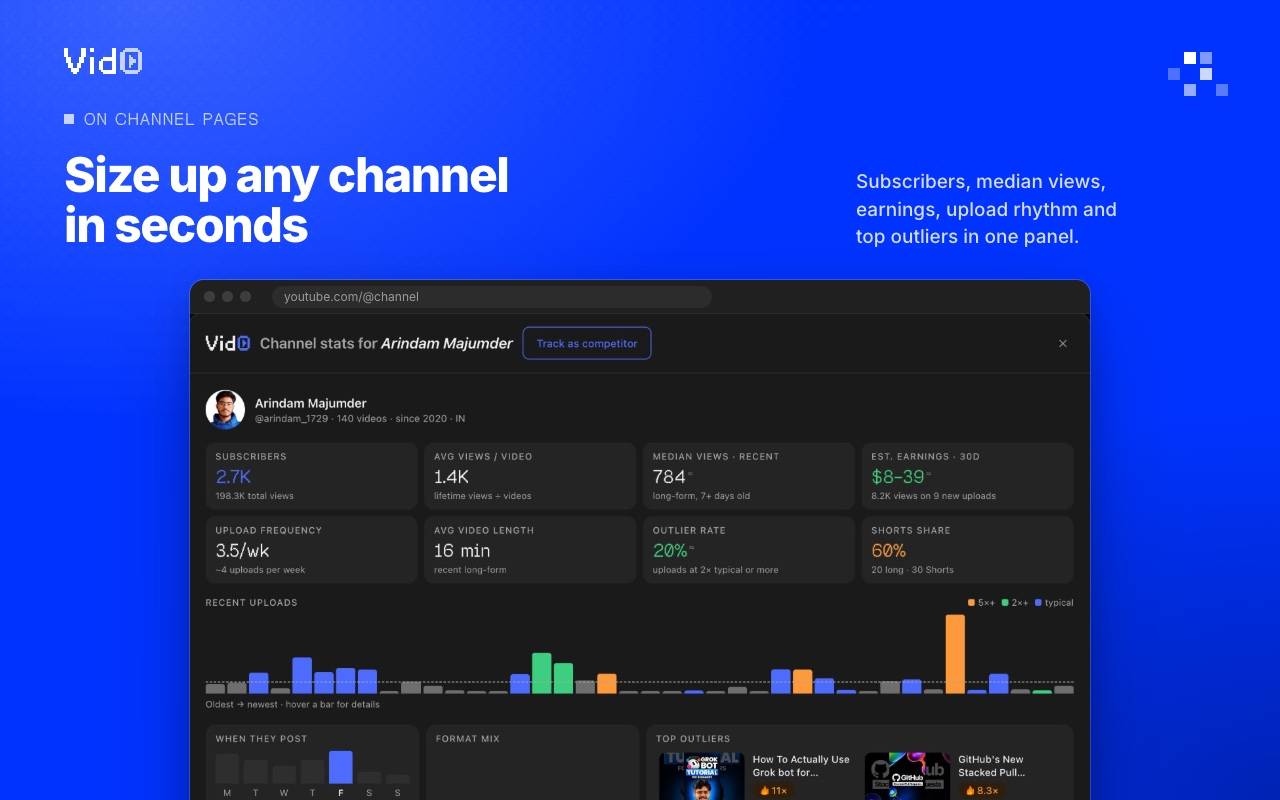The height and width of the screenshot is (800, 1280).
Task: Click the '20 long · 30 Shorts' caption
Action: coord(913,570)
